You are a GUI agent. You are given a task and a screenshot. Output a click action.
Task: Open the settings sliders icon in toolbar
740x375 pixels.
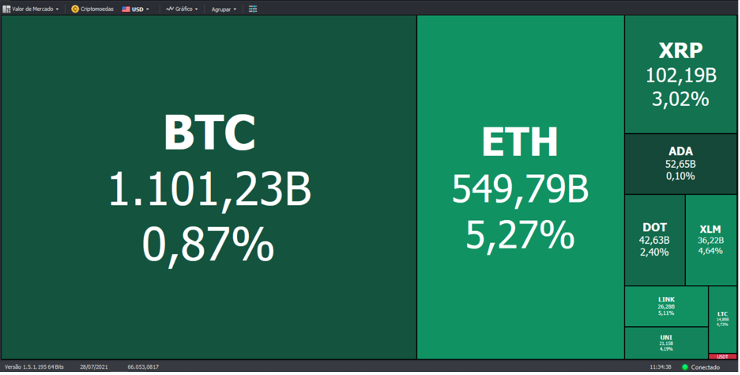253,9
